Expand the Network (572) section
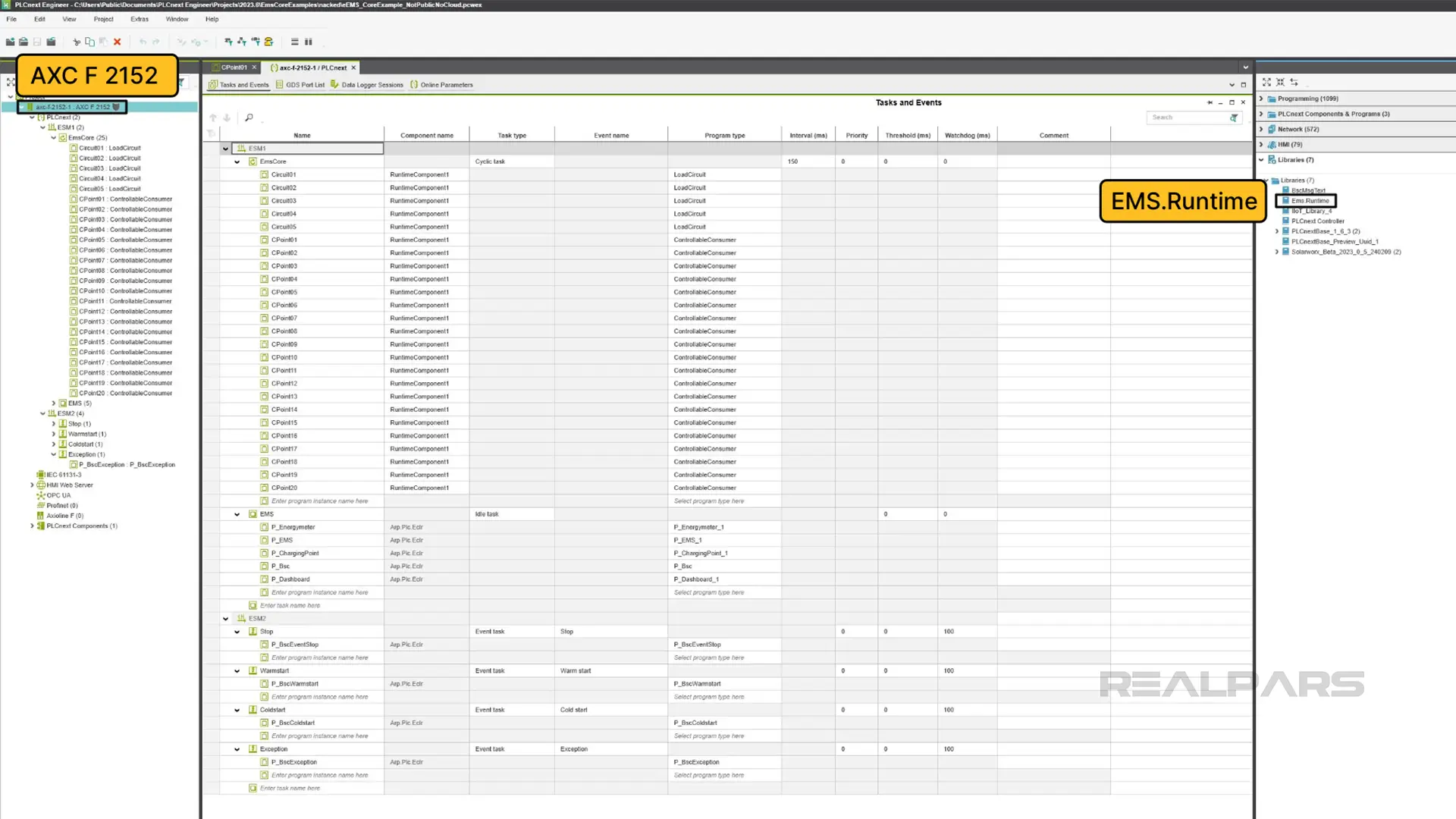This screenshot has height=819, width=1456. click(x=1261, y=129)
